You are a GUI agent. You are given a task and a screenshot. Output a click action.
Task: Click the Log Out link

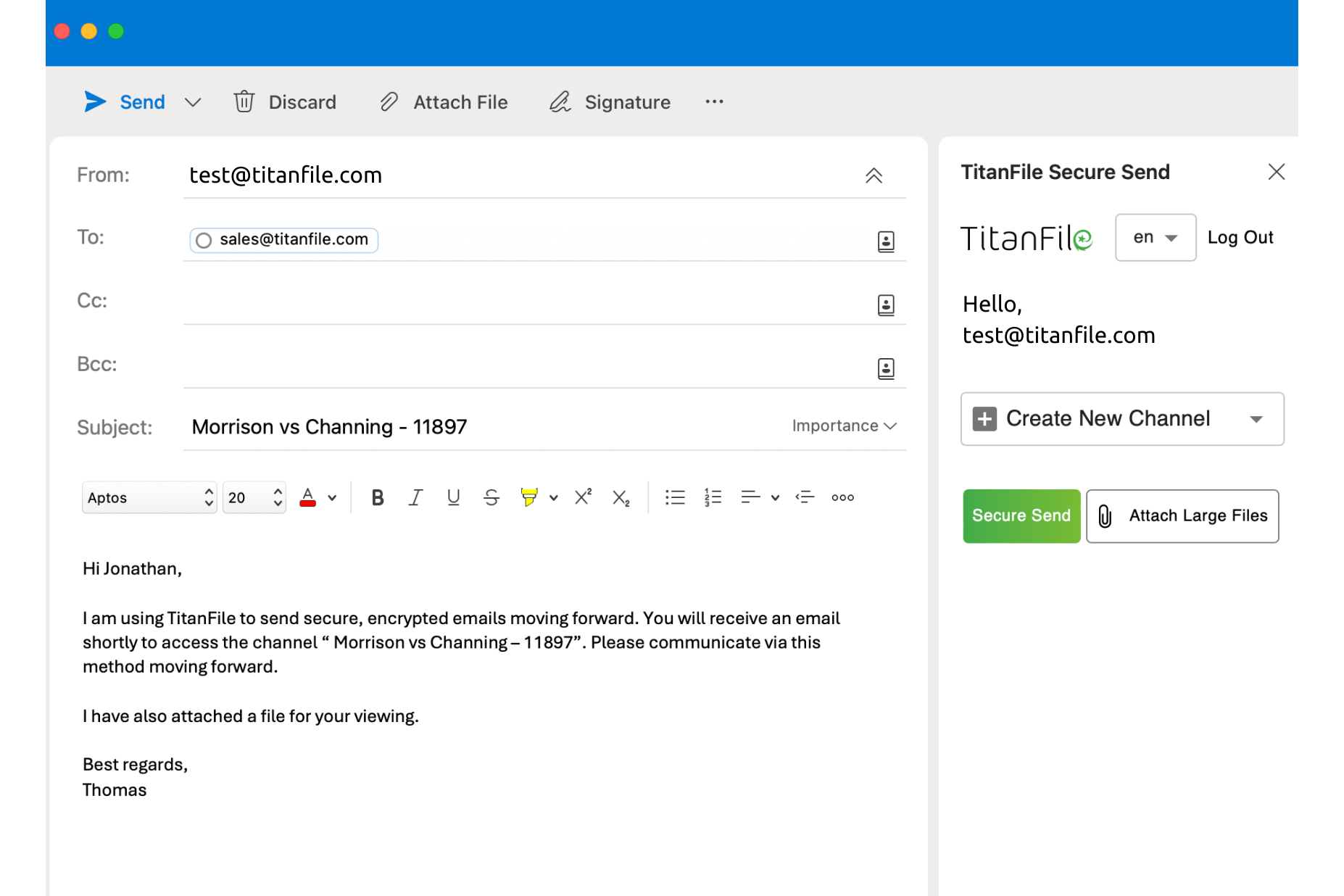(x=1240, y=238)
